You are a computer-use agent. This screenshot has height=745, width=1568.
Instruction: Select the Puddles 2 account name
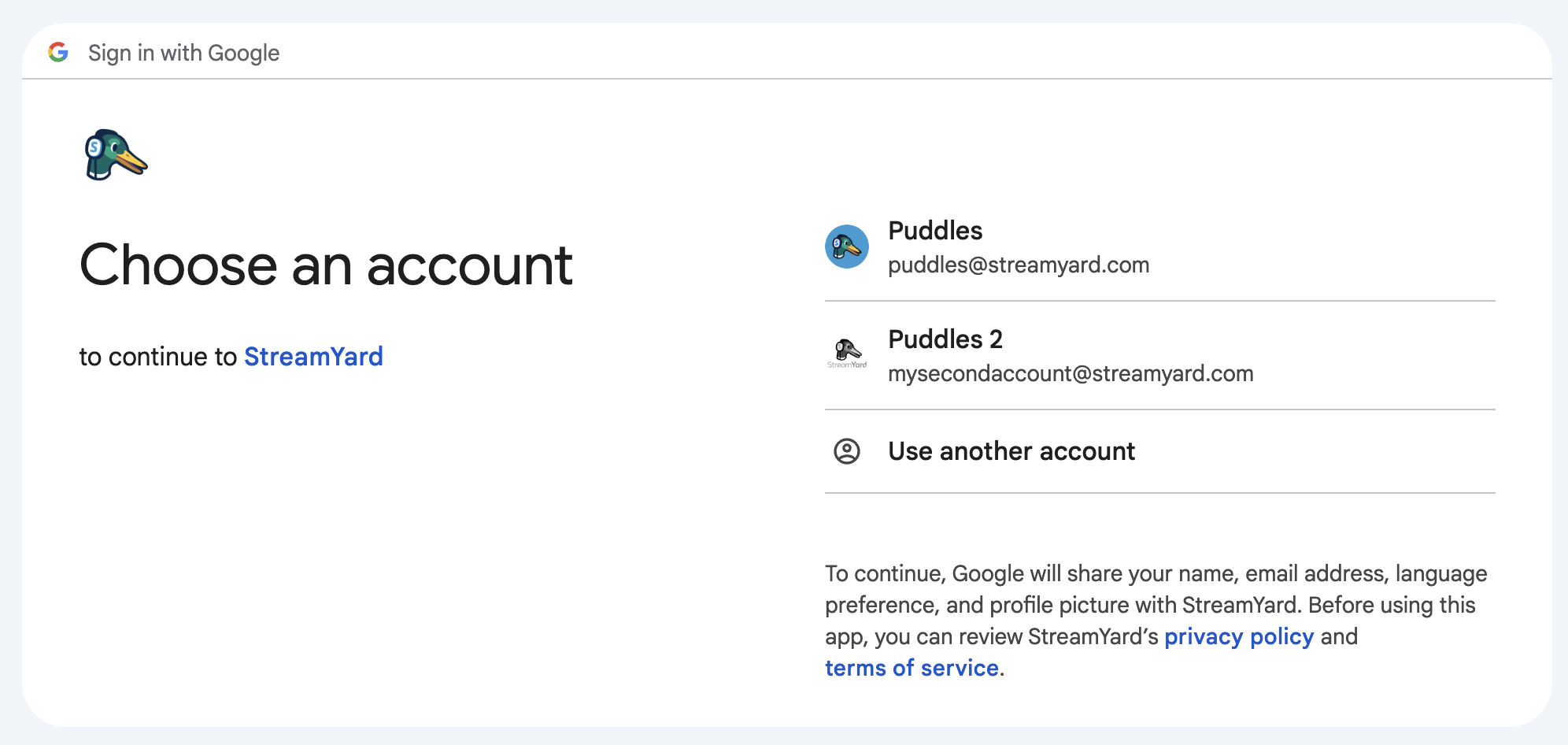pos(945,339)
